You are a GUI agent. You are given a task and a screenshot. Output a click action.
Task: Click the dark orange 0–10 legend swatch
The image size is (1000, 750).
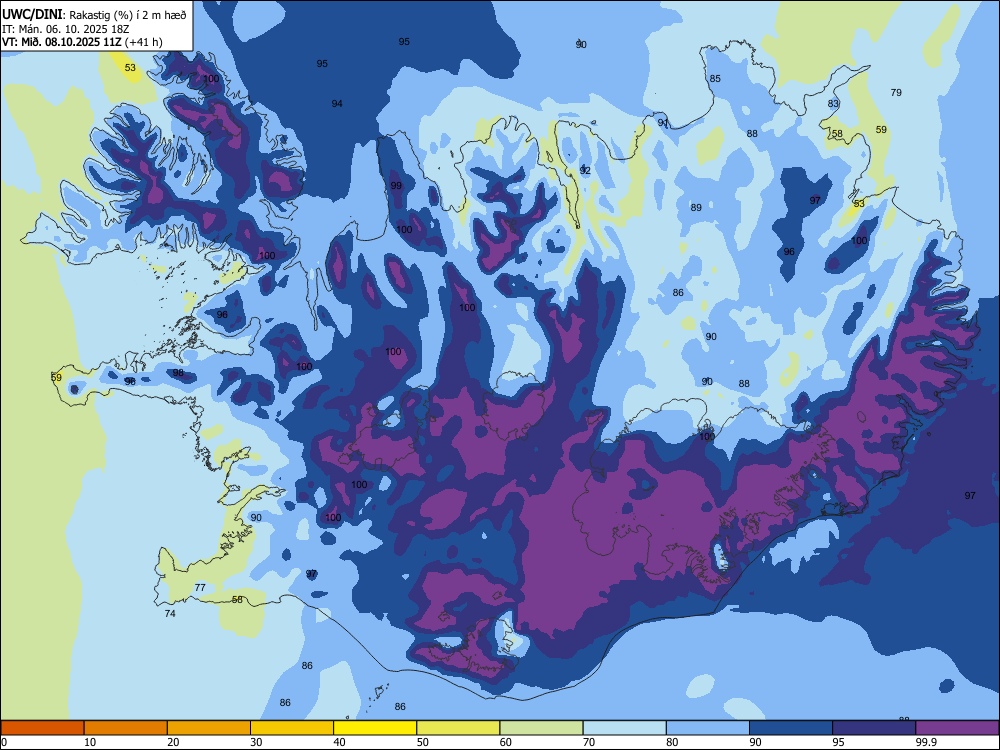click(x=42, y=728)
